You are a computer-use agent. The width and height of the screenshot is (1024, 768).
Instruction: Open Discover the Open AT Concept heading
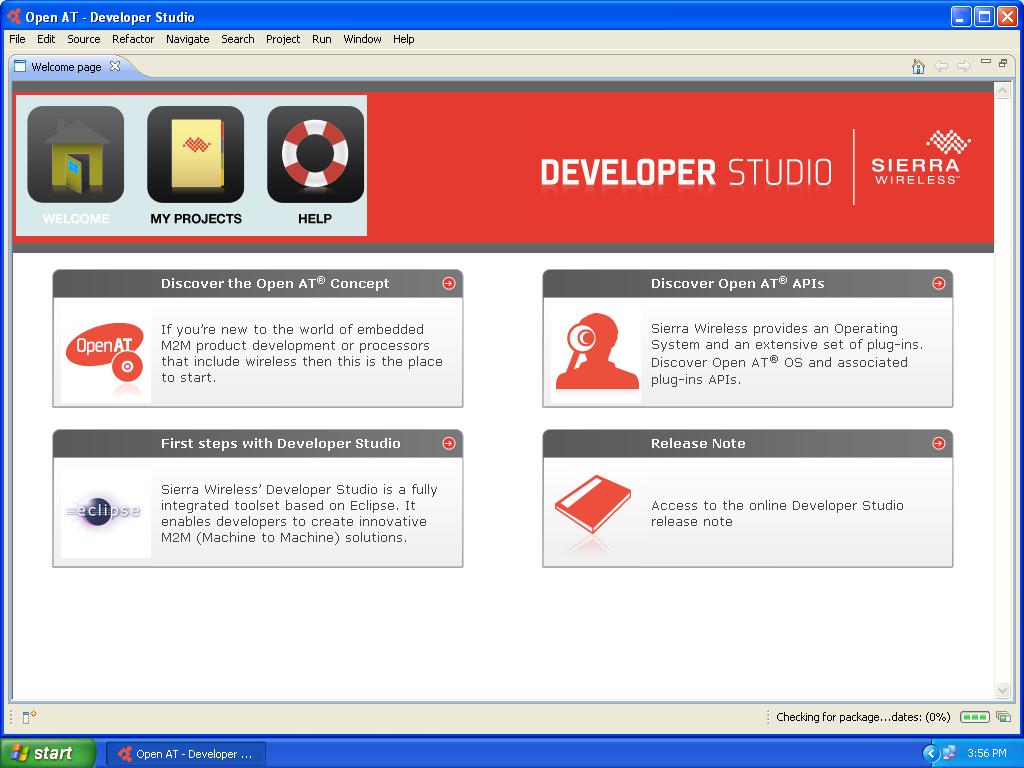275,283
